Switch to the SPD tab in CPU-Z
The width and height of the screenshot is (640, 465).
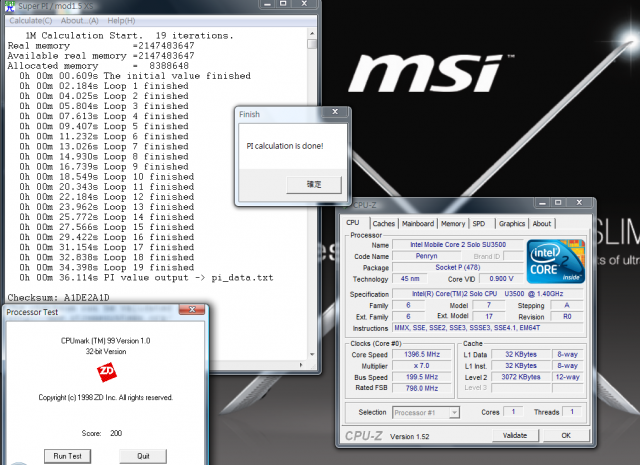click(479, 224)
